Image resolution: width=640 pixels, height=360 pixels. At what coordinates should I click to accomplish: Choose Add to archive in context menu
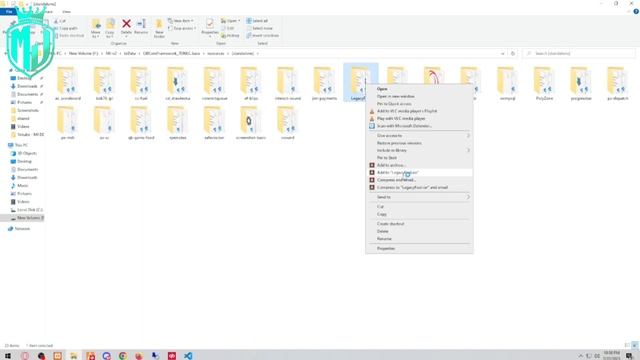pyautogui.click(x=420, y=165)
